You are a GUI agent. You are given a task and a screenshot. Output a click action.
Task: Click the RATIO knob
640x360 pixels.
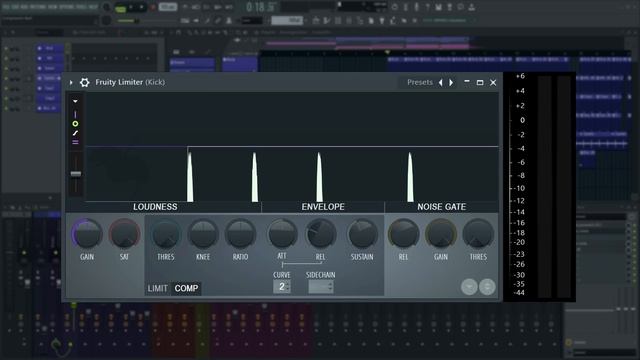240,234
